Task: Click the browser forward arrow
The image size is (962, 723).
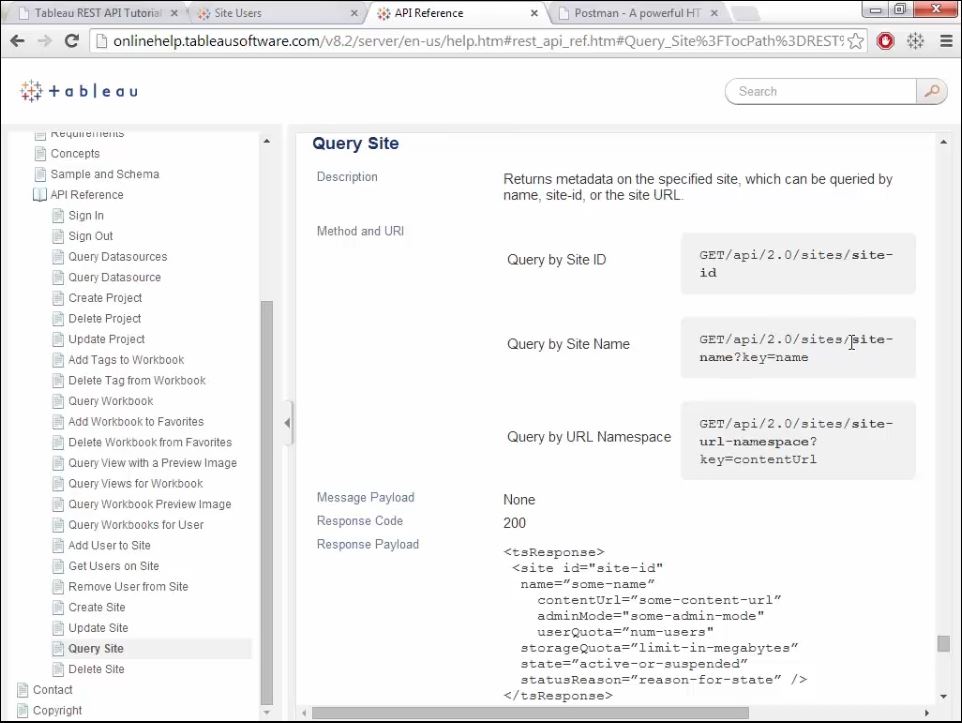Action: [x=45, y=41]
